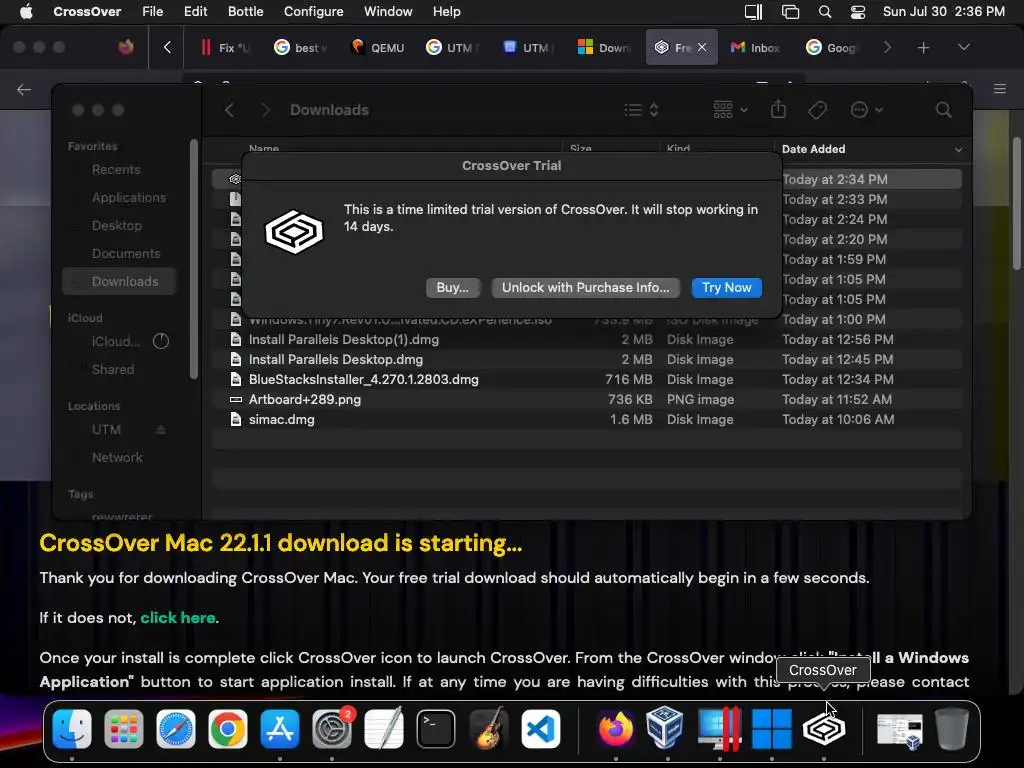Open System Settings from the Dock

coord(332,728)
